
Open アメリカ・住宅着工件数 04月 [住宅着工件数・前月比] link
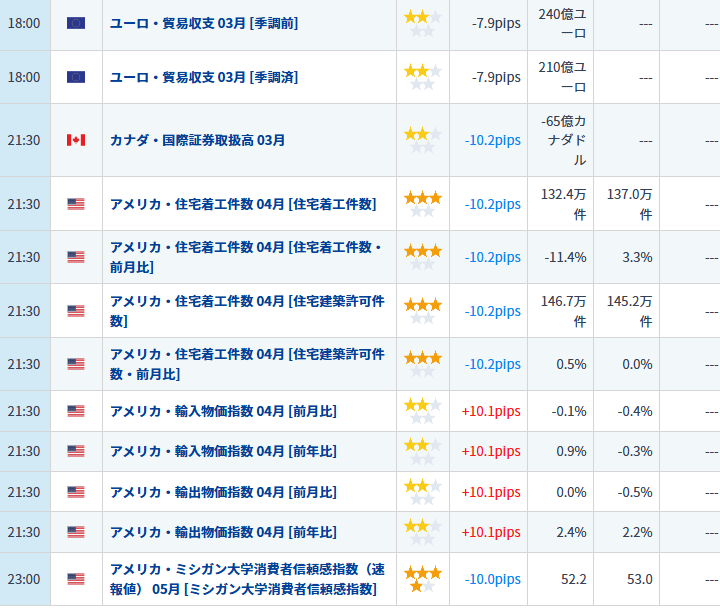tap(246, 257)
